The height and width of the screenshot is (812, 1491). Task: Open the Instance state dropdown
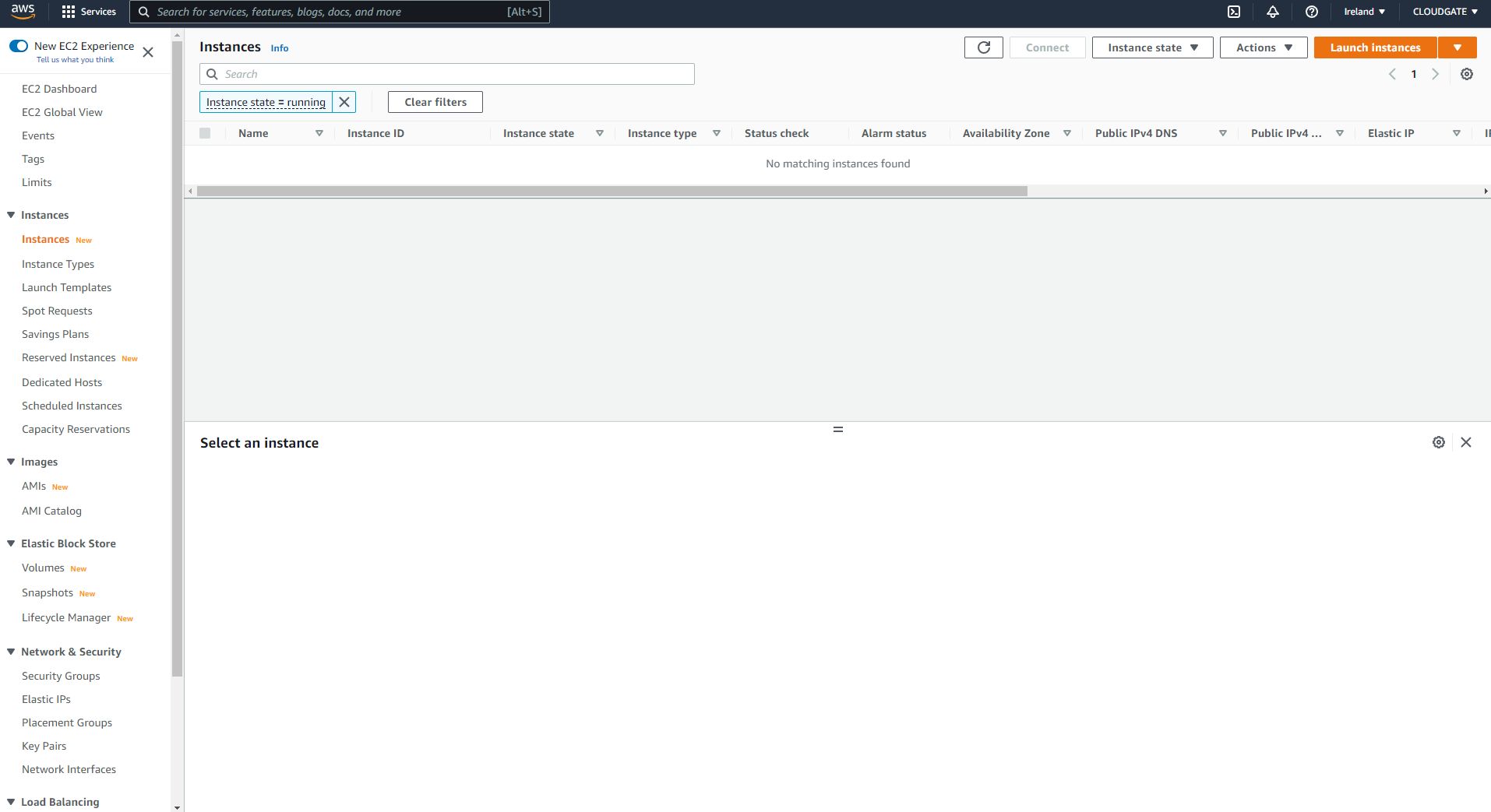point(1152,47)
